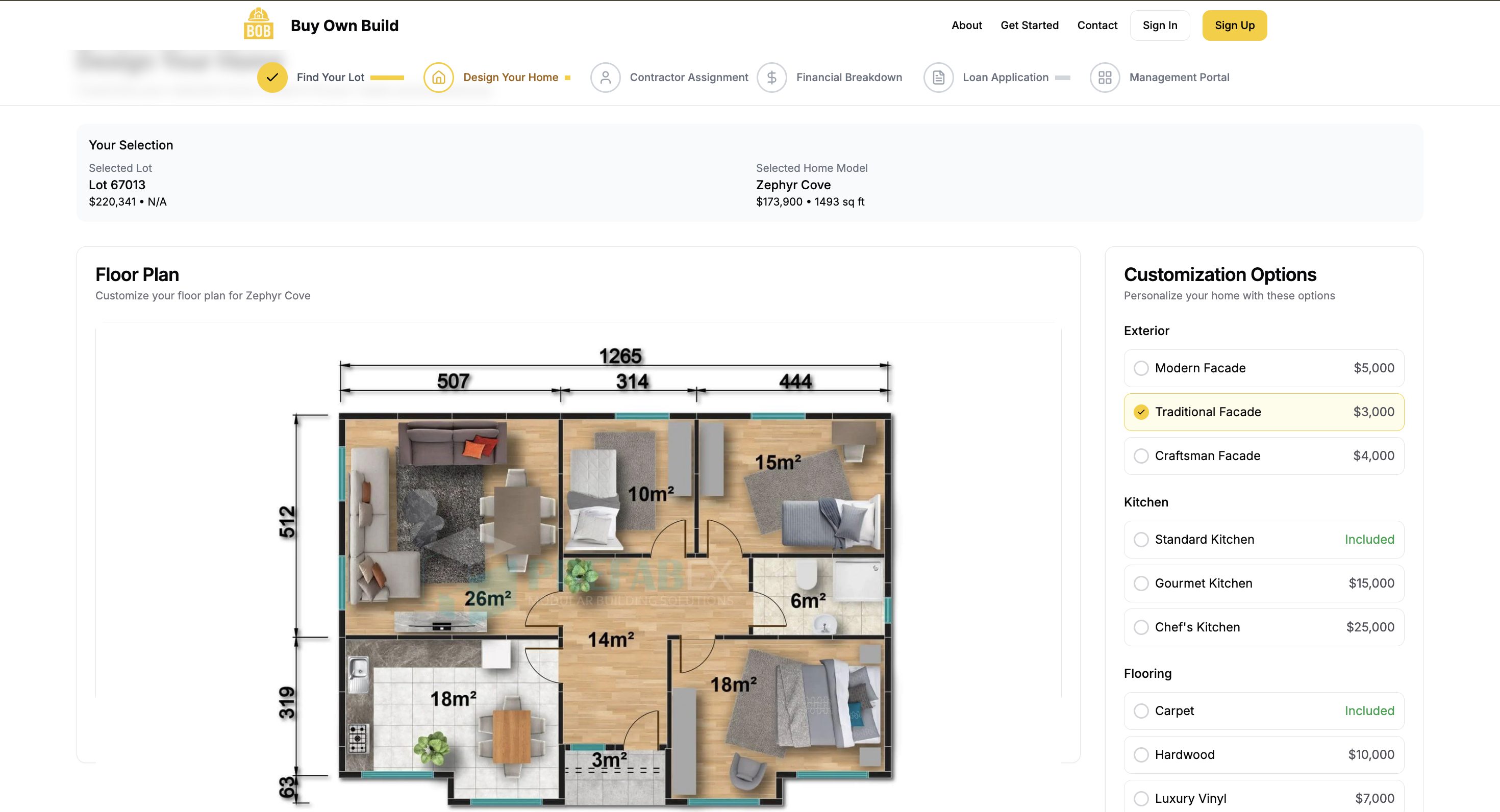The height and width of the screenshot is (812, 1500).
Task: Open the Financial Breakdown step
Action: pyautogui.click(x=849, y=78)
